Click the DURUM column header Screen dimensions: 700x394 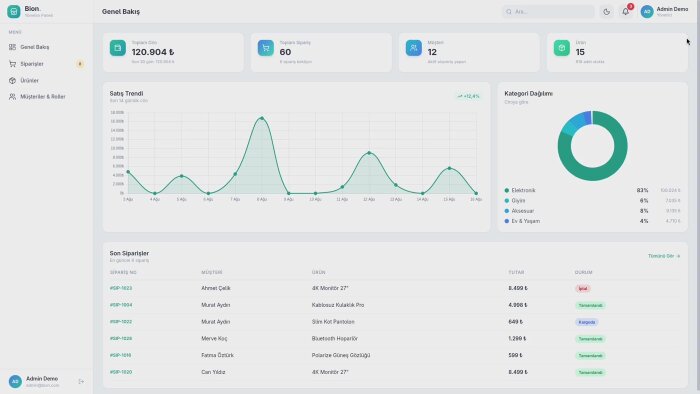(x=583, y=272)
